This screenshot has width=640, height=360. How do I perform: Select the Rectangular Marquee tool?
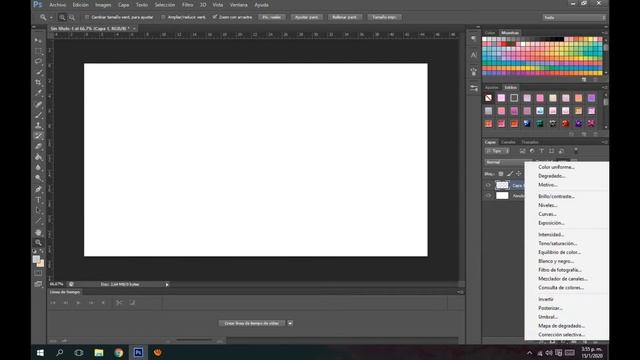[38, 51]
